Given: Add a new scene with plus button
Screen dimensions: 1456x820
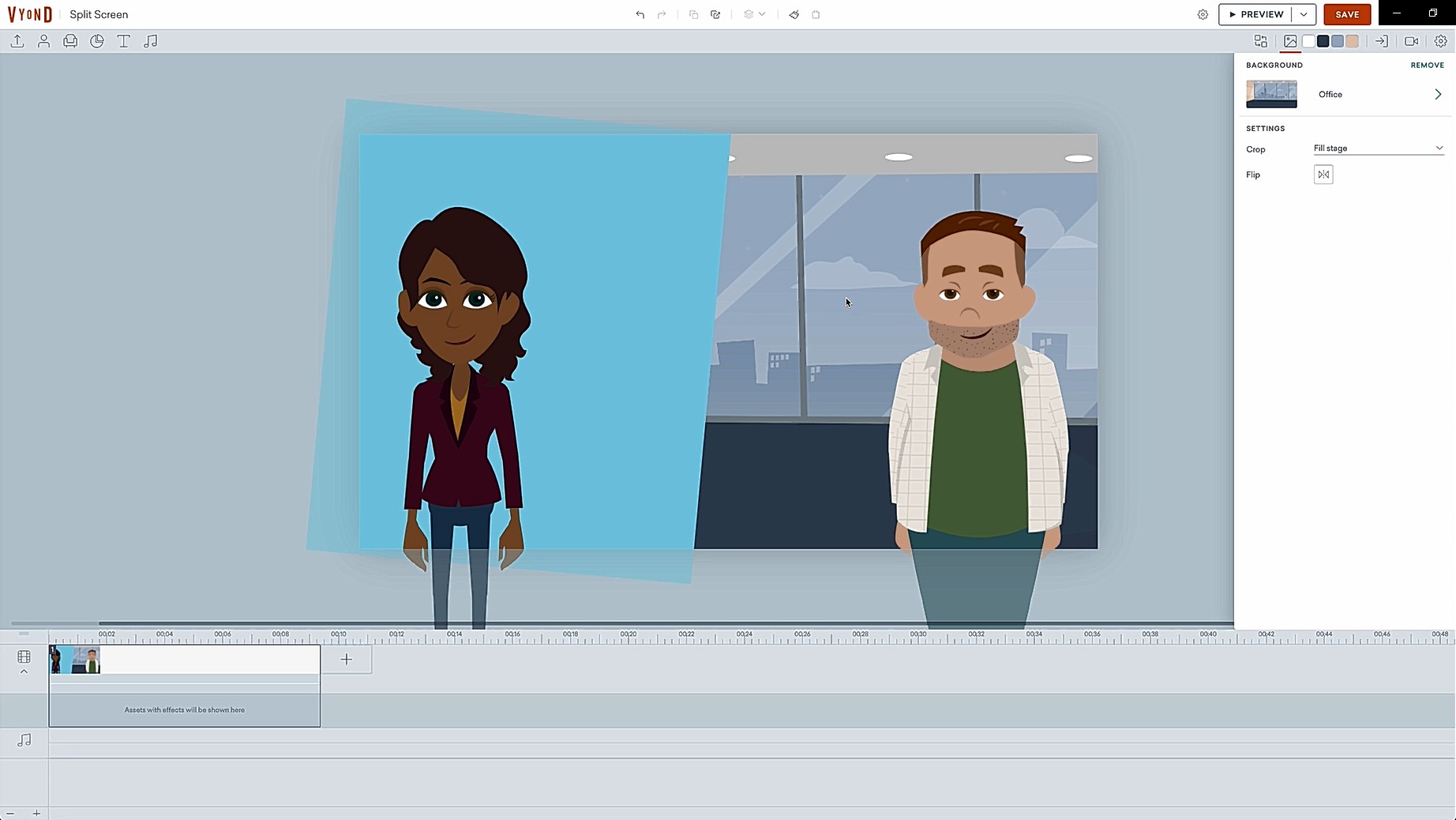Looking at the screenshot, I should click(346, 660).
